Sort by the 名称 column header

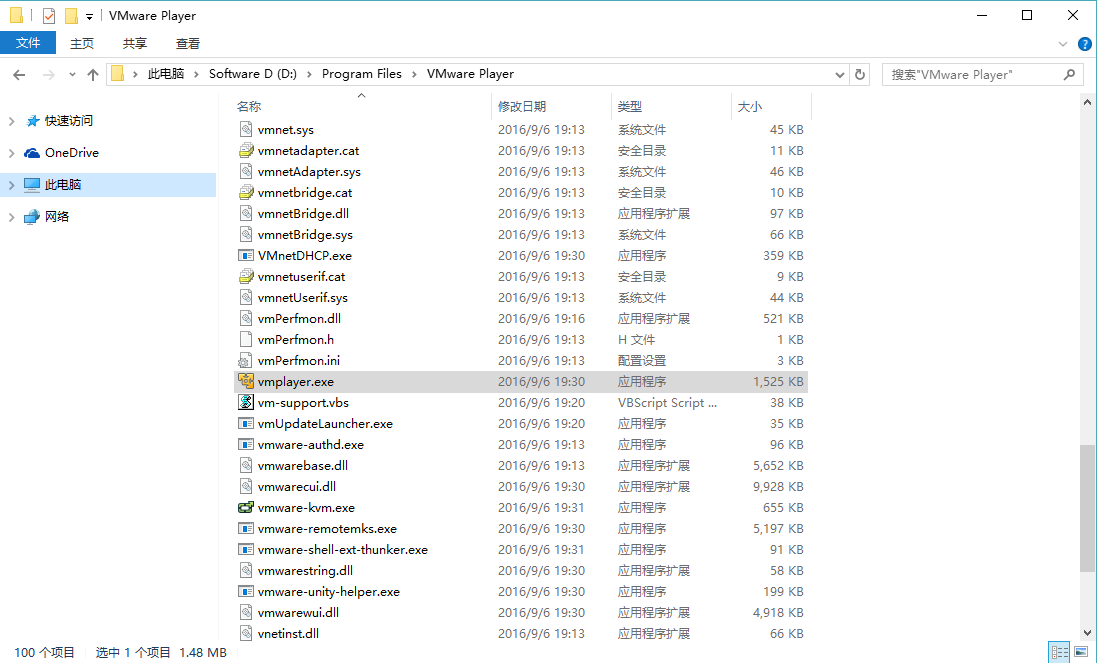pyautogui.click(x=362, y=106)
